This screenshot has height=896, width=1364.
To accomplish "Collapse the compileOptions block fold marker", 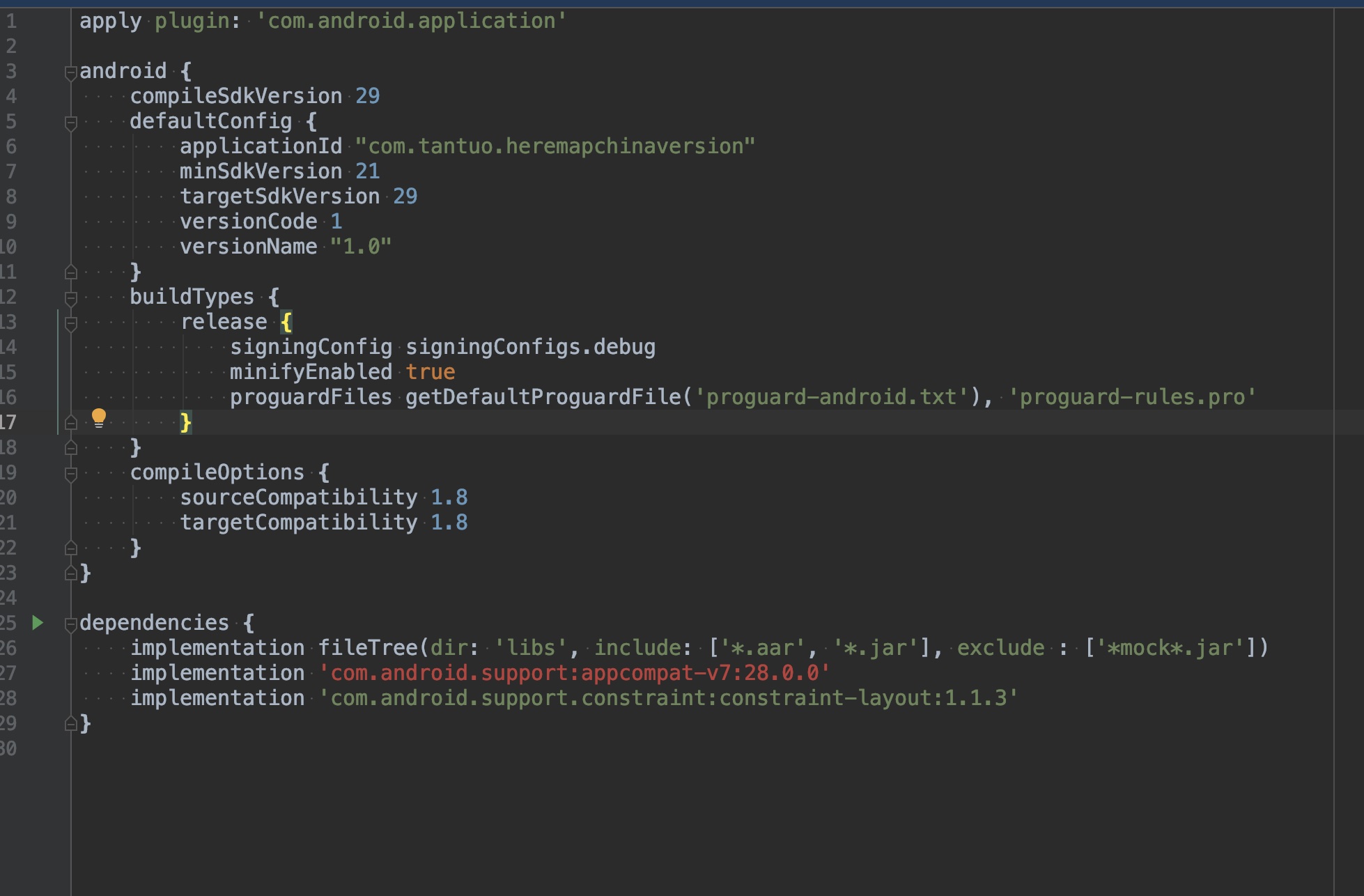I will 70,474.
